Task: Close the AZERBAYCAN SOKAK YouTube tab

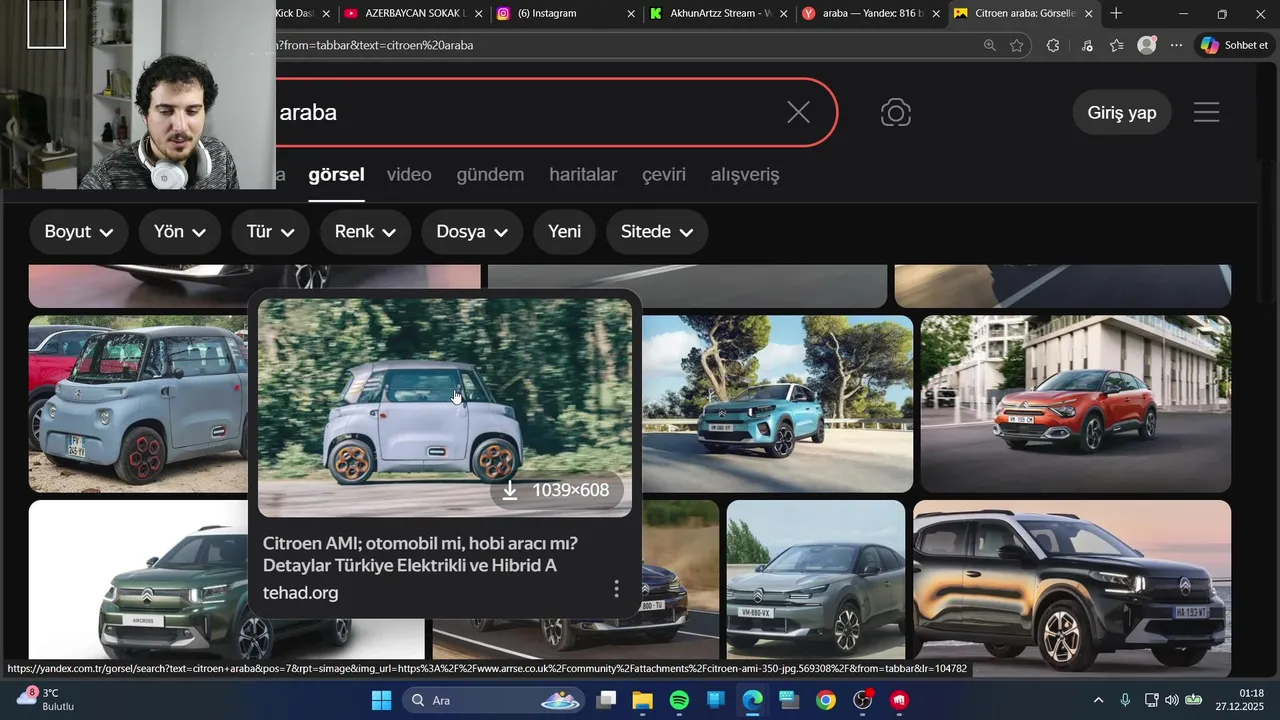Action: [478, 14]
